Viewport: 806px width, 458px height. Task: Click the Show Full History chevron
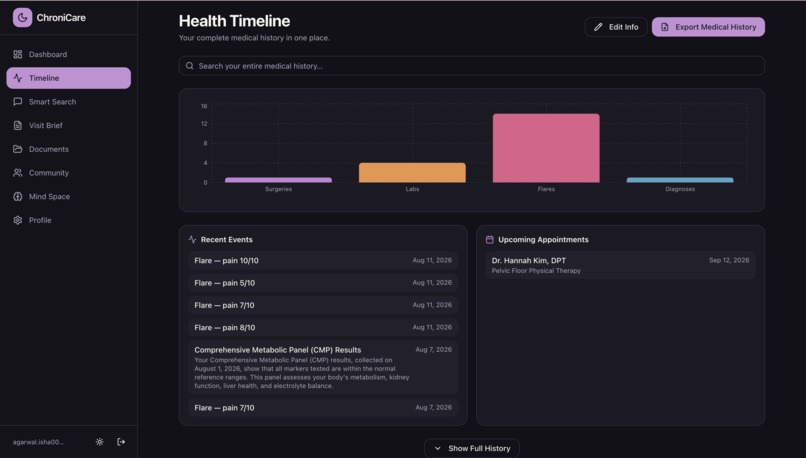(437, 449)
